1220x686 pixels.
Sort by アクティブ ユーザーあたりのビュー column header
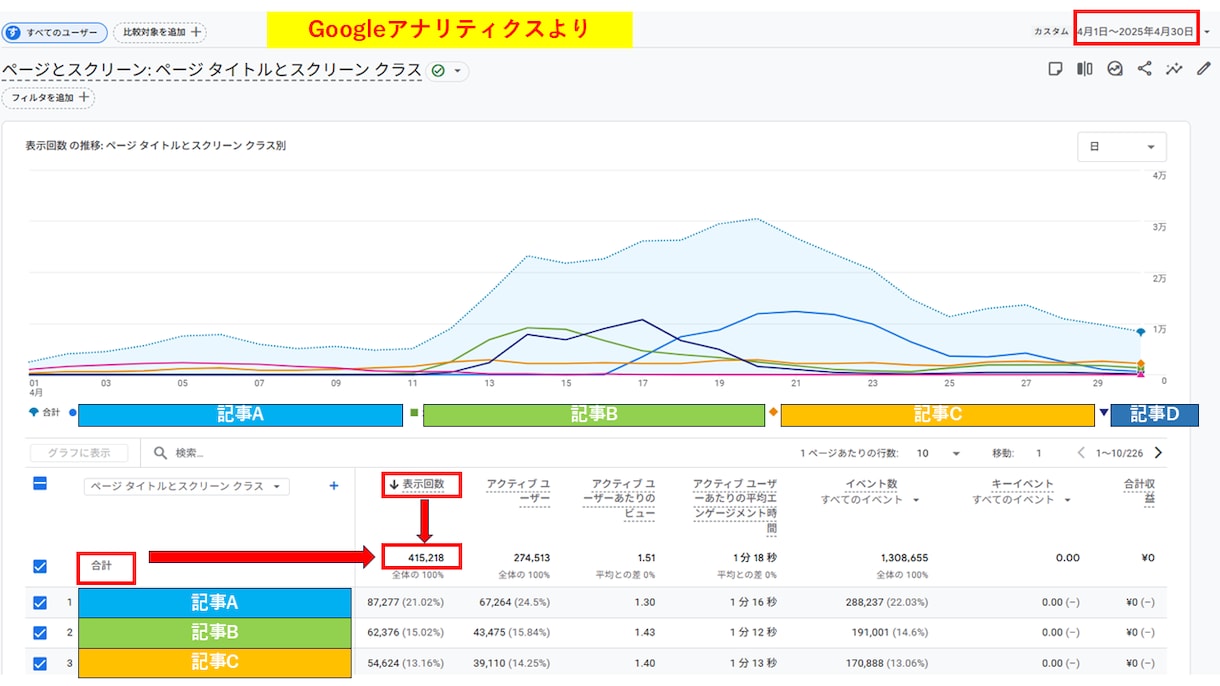(619, 499)
